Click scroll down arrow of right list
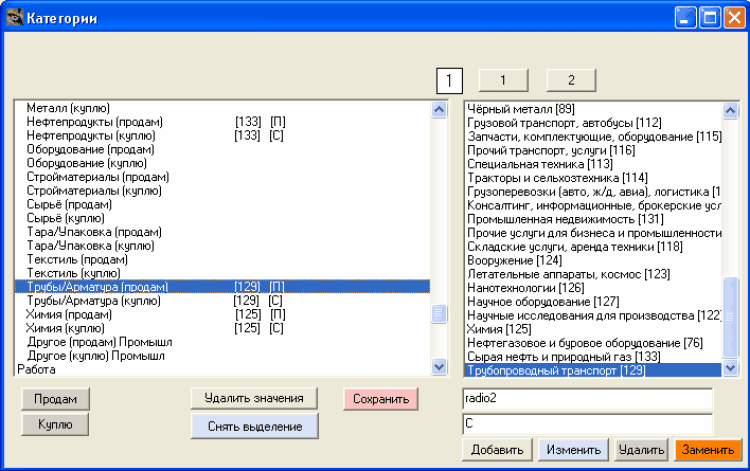Image resolution: width=750 pixels, height=471 pixels. [730, 368]
